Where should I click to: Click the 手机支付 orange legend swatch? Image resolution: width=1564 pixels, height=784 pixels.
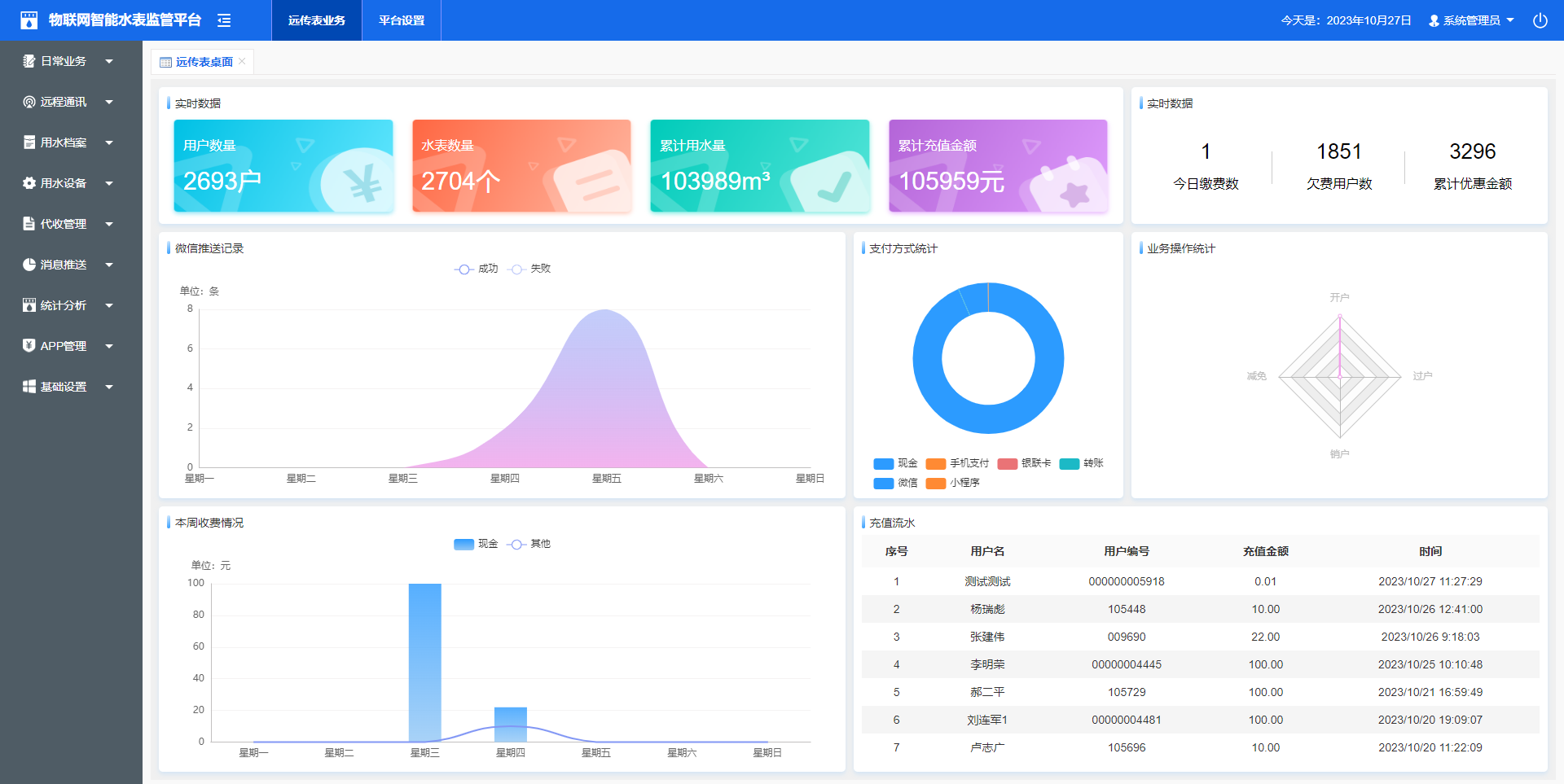pos(936,463)
